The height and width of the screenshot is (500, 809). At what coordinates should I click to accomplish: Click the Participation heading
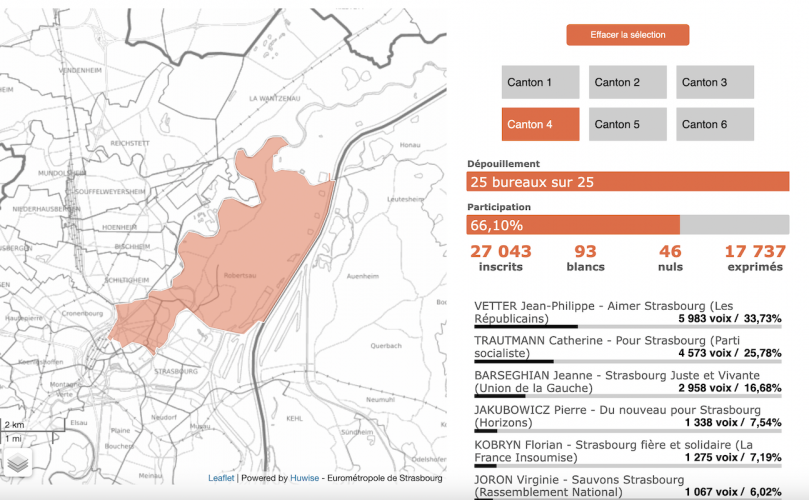[x=499, y=207]
